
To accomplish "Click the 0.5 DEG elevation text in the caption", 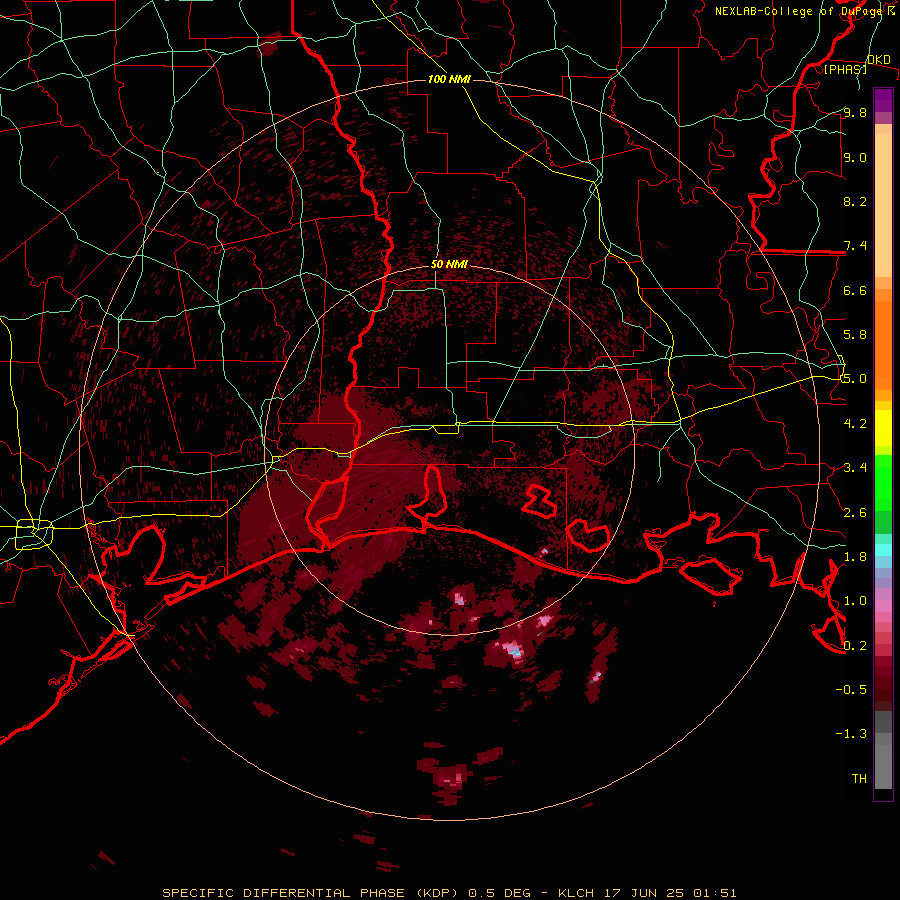I will coord(499,893).
